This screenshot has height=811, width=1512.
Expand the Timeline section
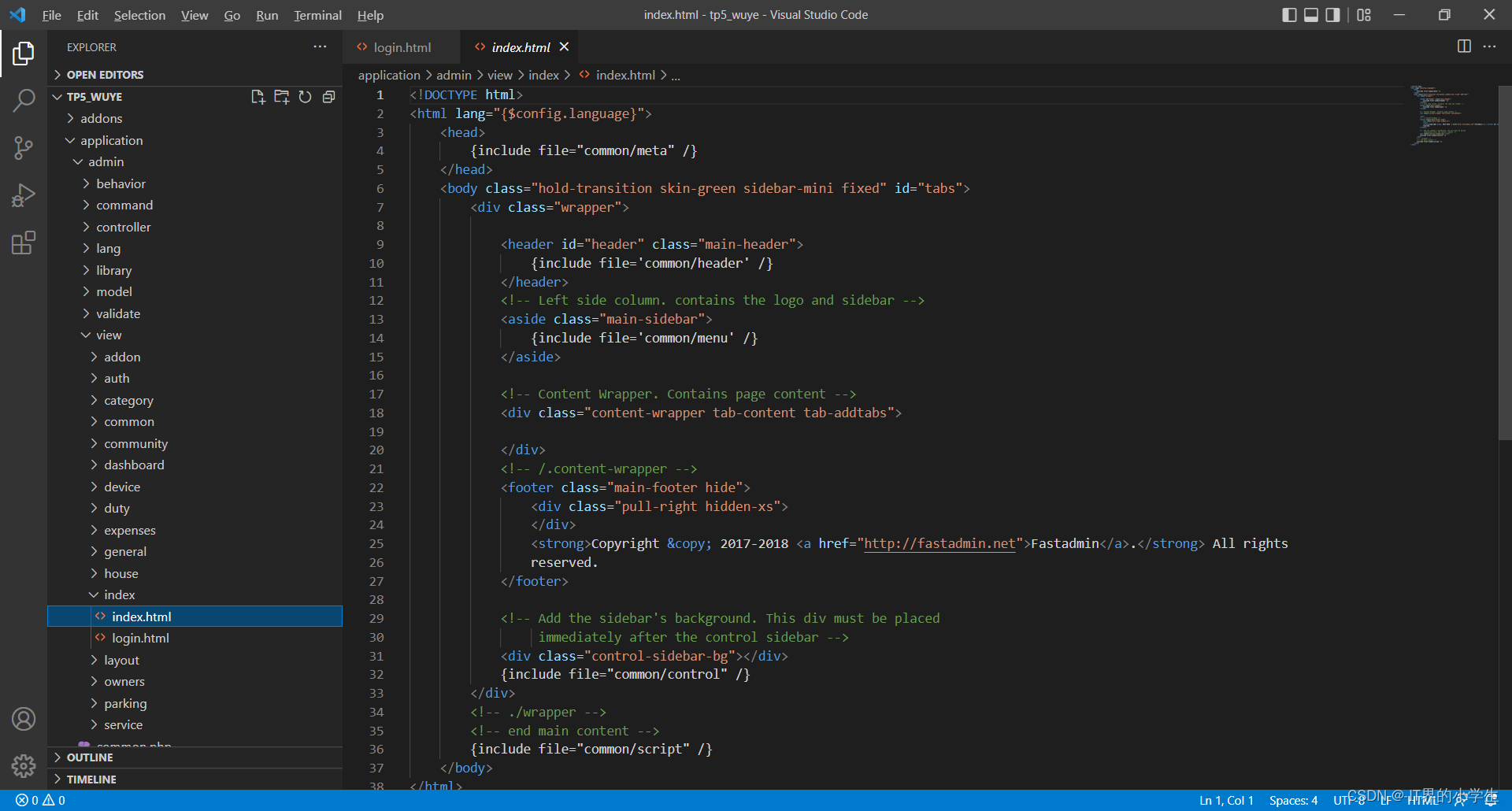195,780
